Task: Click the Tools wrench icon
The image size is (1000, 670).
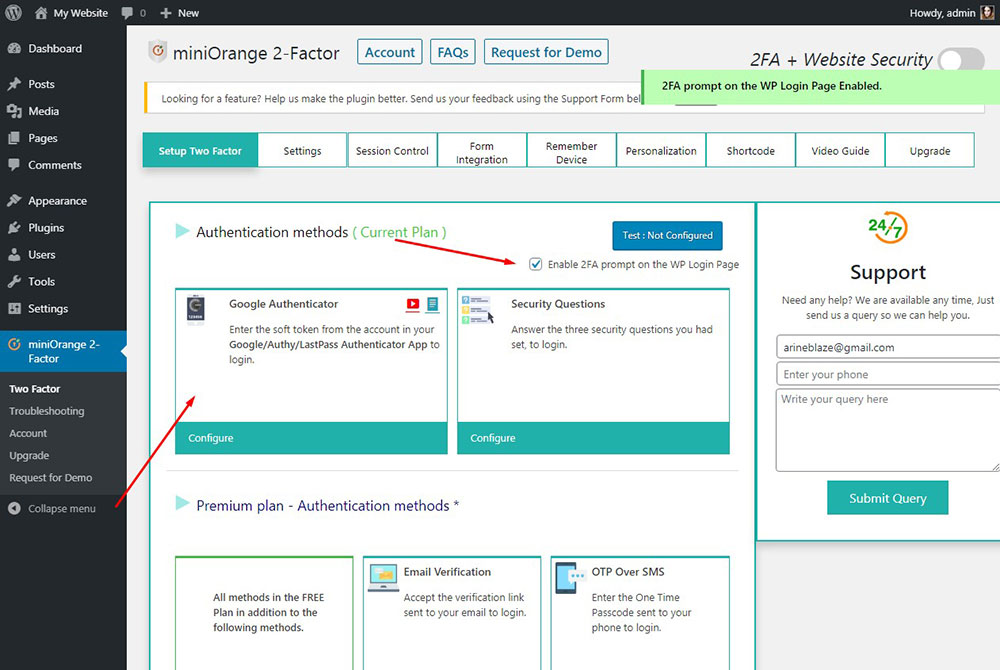Action: click(x=15, y=281)
